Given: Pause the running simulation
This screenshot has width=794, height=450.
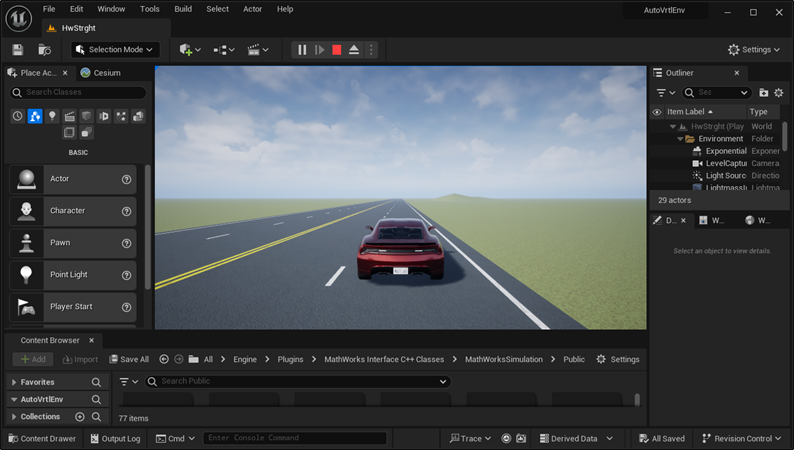Looking at the screenshot, I should [x=302, y=50].
